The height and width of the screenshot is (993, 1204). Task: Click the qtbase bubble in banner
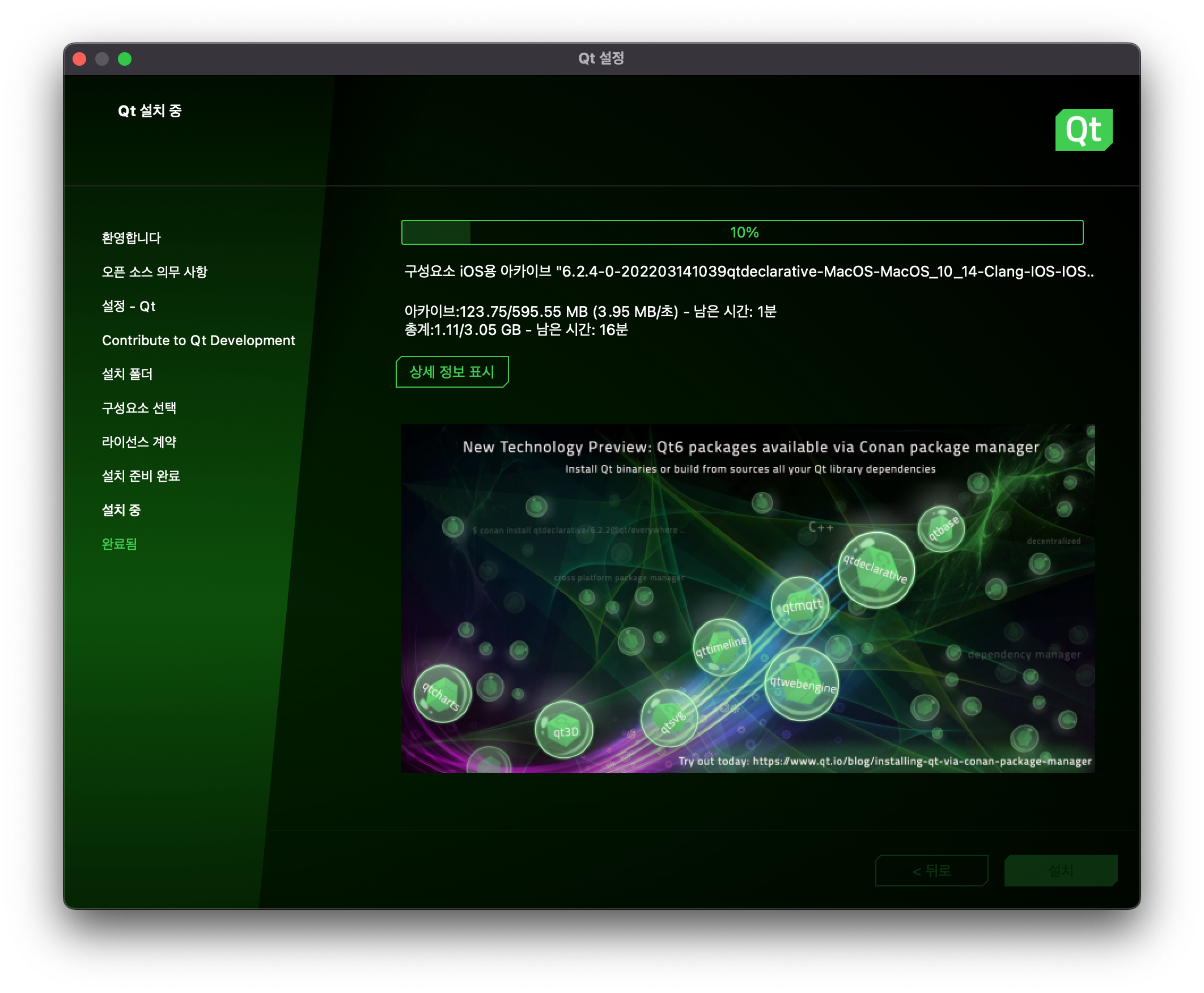click(x=942, y=529)
